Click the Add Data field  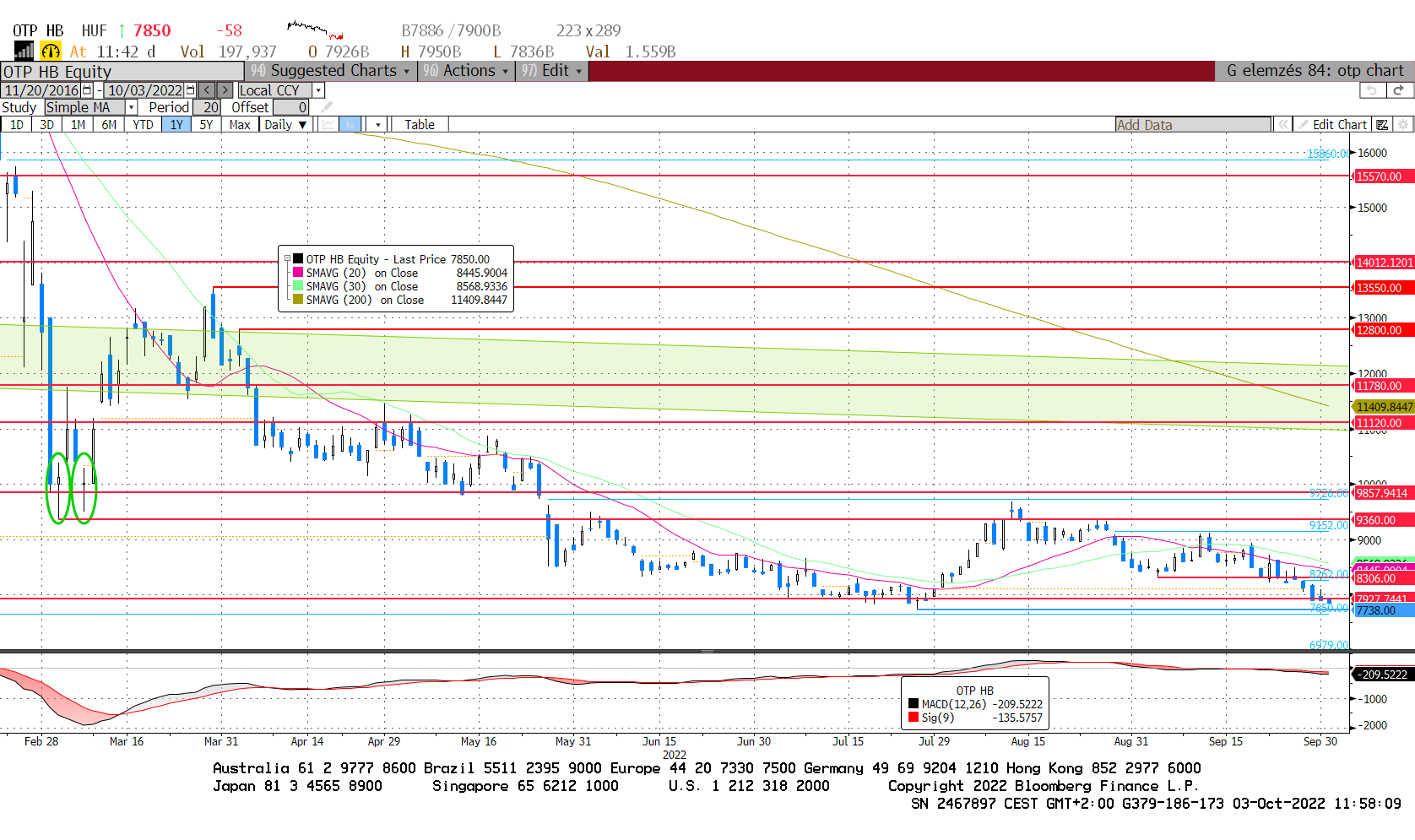click(x=1193, y=125)
